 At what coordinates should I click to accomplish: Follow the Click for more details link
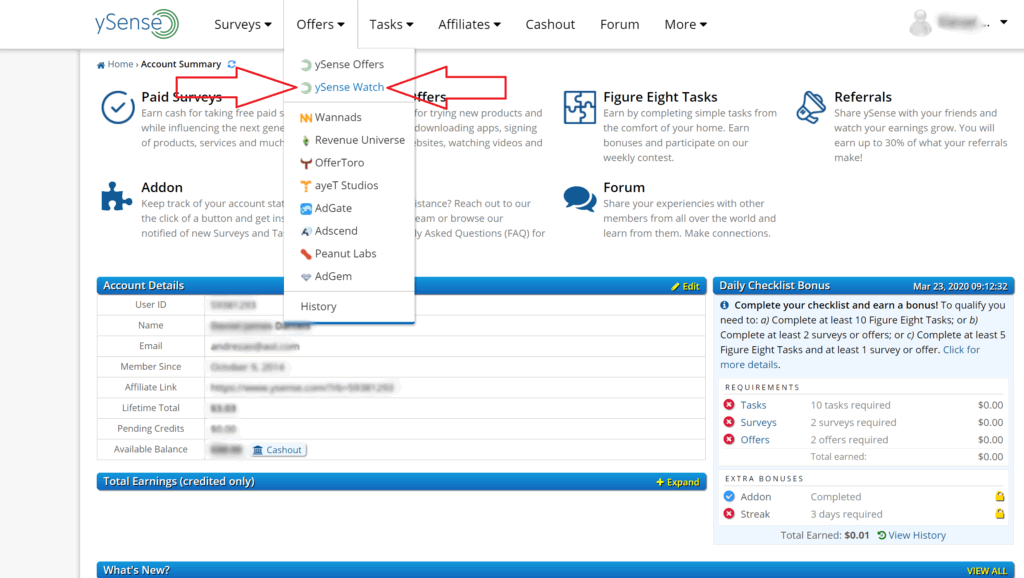pyautogui.click(x=850, y=357)
